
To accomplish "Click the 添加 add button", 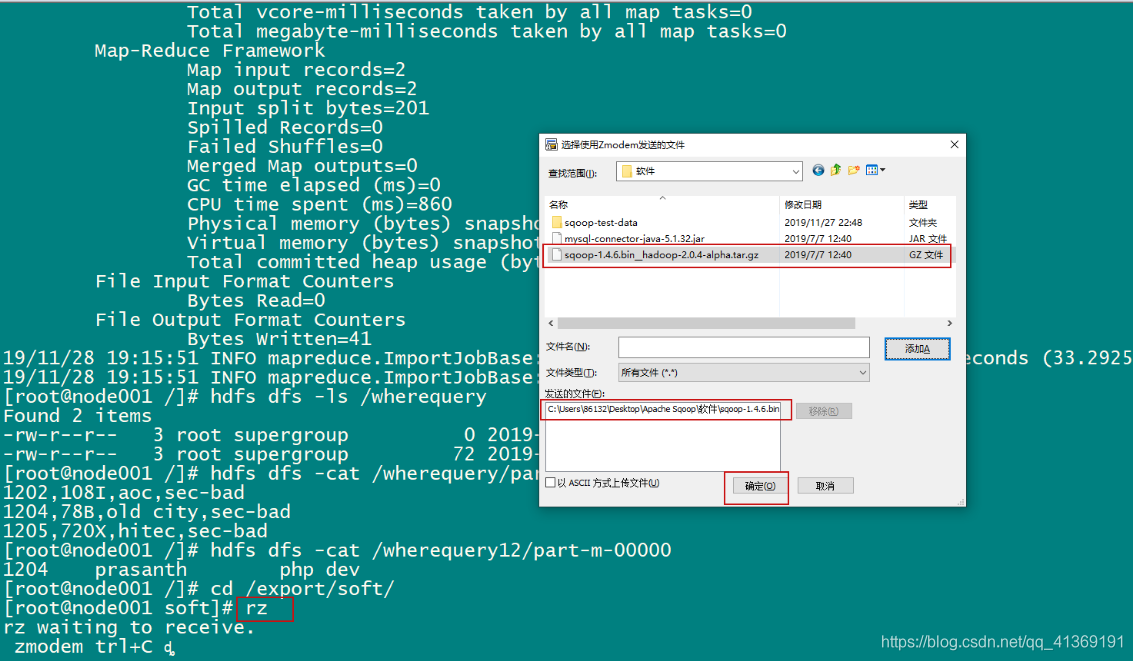I will [917, 349].
